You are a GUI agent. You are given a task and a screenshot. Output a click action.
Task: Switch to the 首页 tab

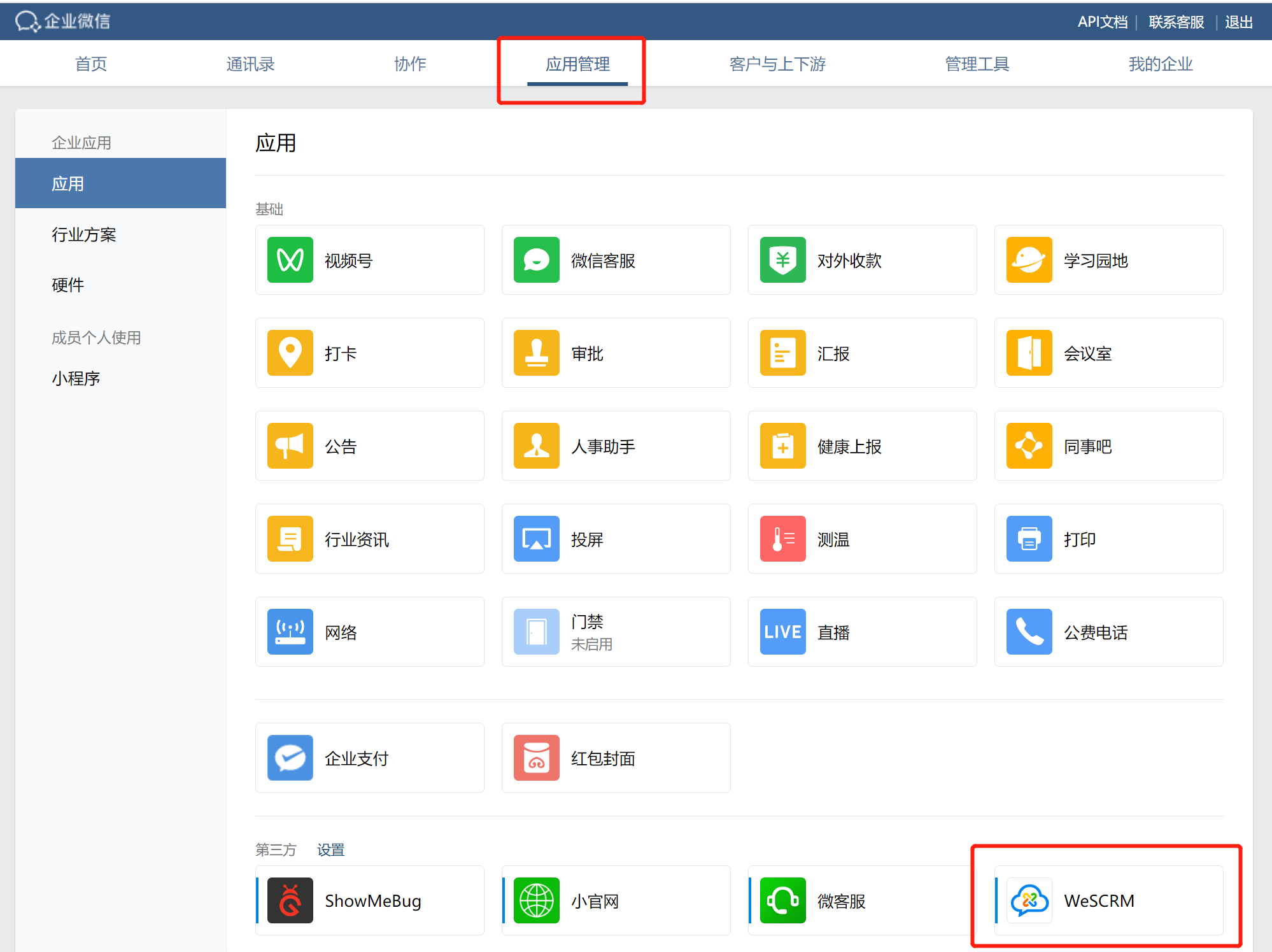[91, 64]
